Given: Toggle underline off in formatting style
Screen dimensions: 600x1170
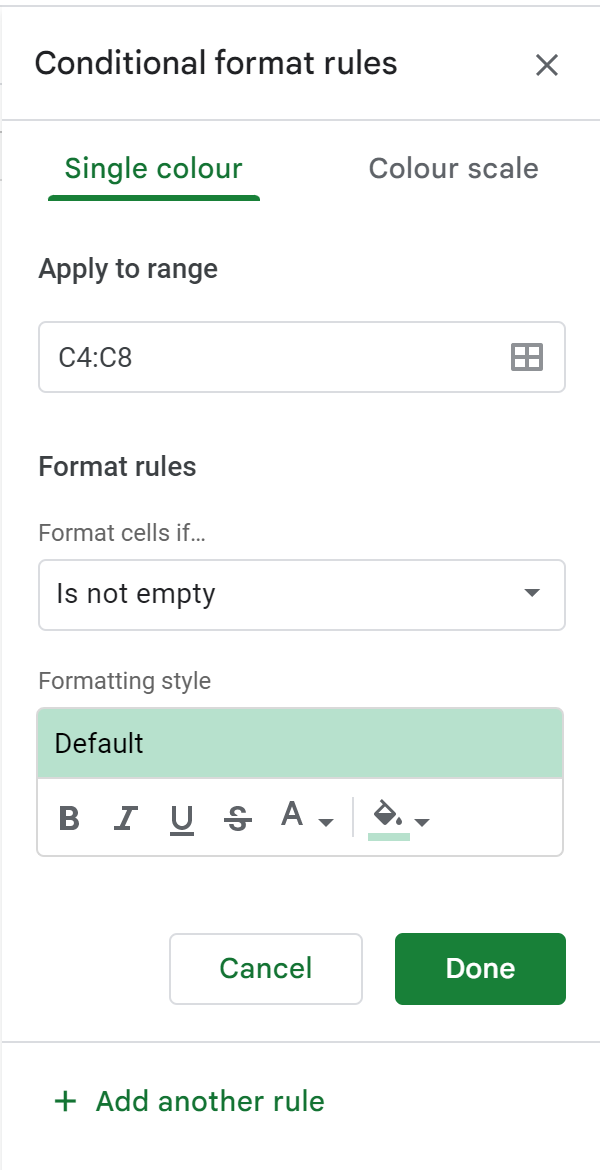Looking at the screenshot, I should pos(181,818).
